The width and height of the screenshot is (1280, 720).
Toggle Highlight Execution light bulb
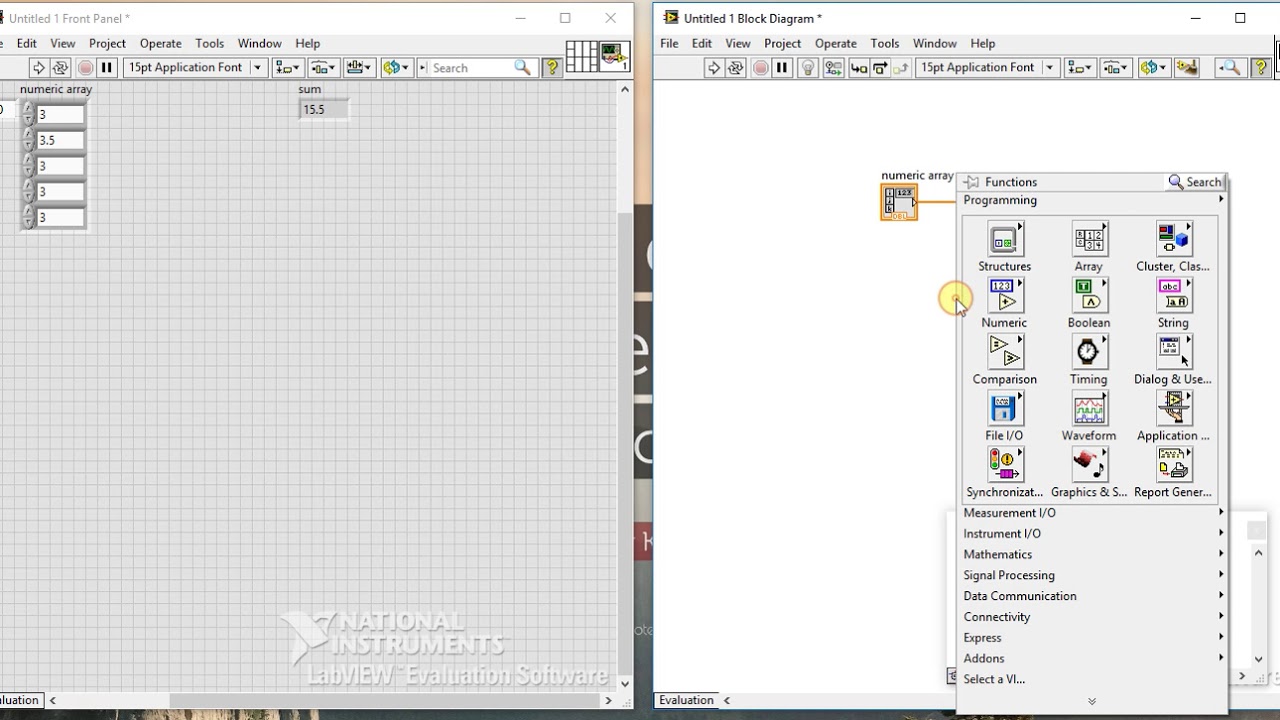tap(808, 68)
